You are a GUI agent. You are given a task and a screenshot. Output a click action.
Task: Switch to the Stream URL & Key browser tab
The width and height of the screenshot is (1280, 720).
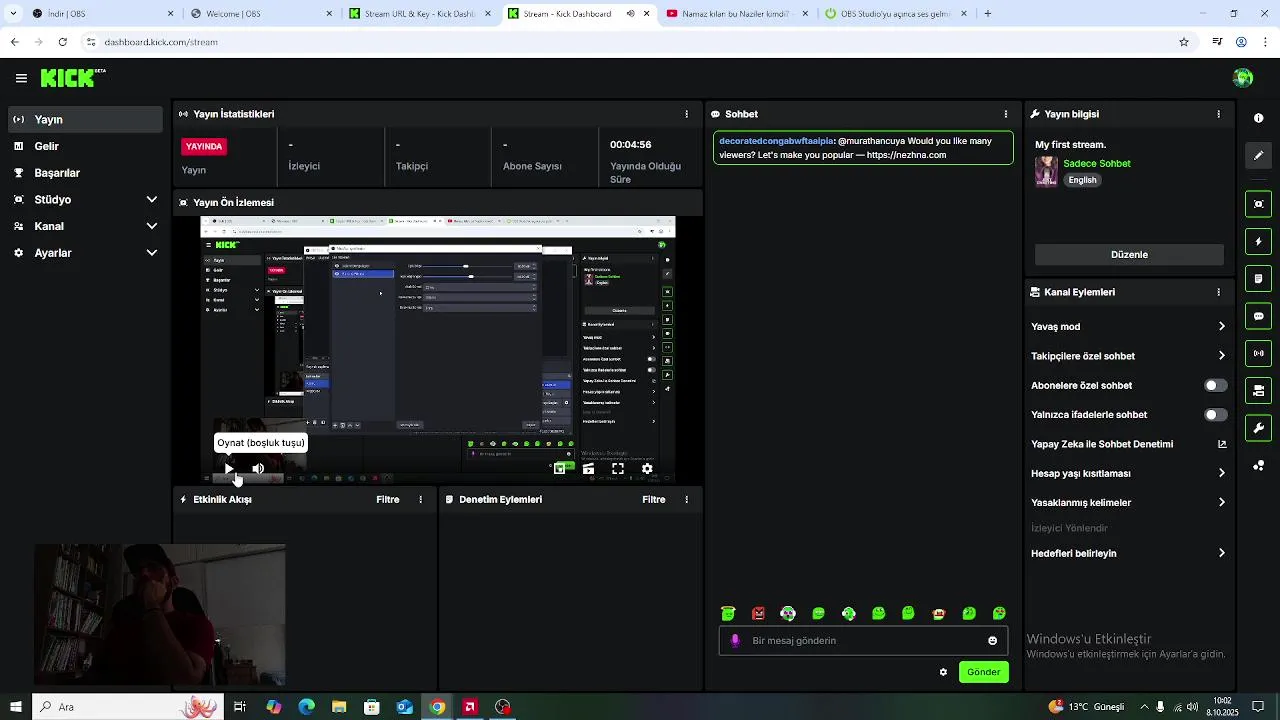[x=418, y=14]
